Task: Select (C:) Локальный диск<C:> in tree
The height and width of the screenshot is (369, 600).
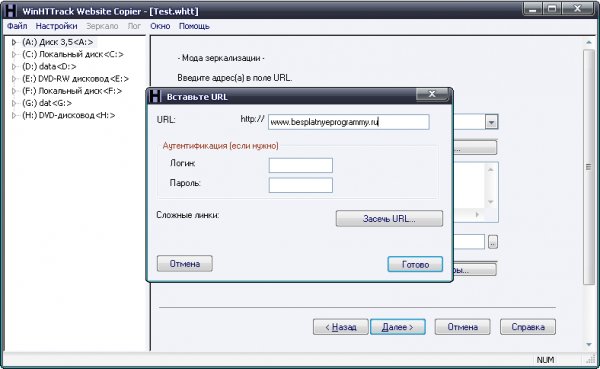Action: 73,54
